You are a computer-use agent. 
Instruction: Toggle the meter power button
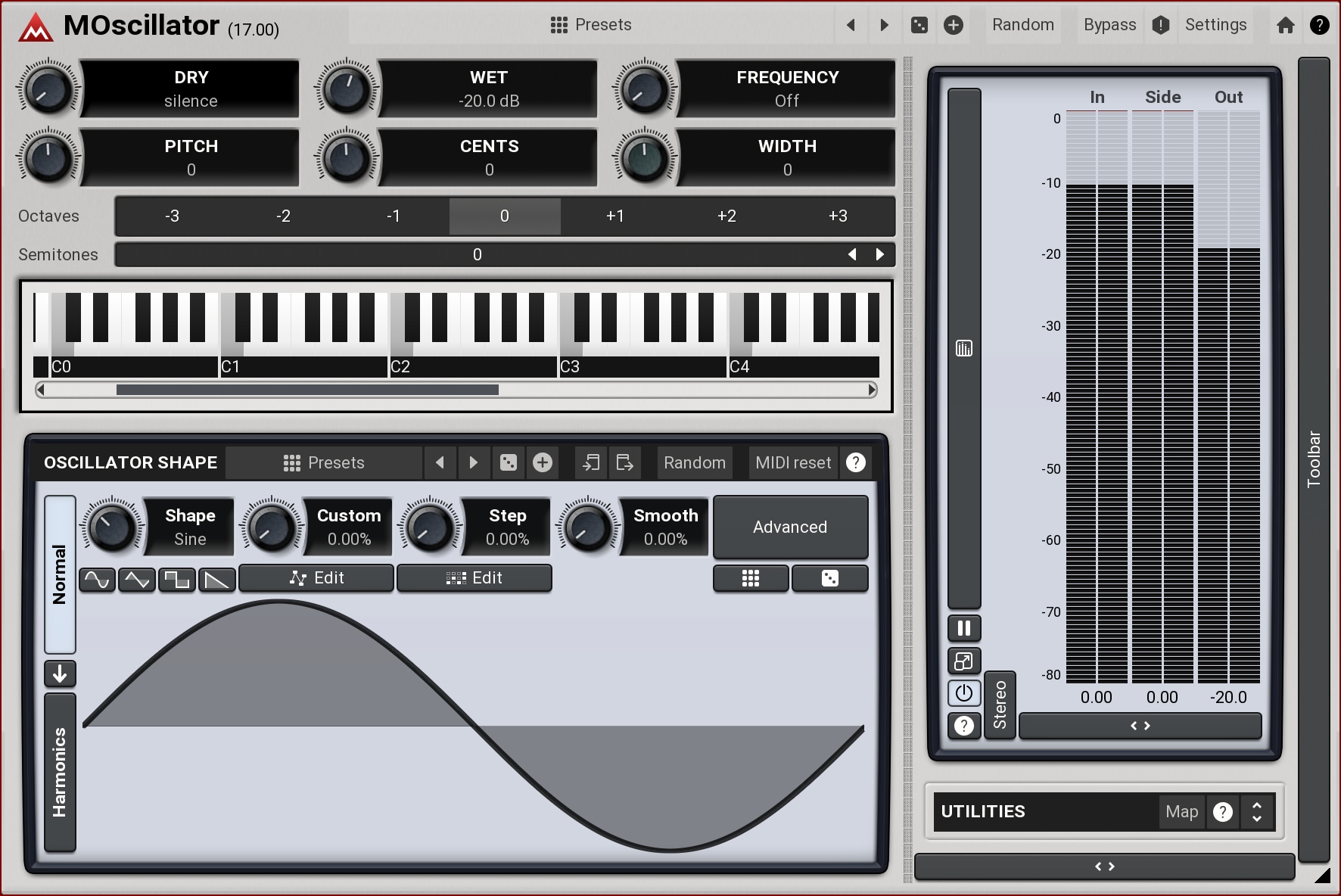pos(963,693)
